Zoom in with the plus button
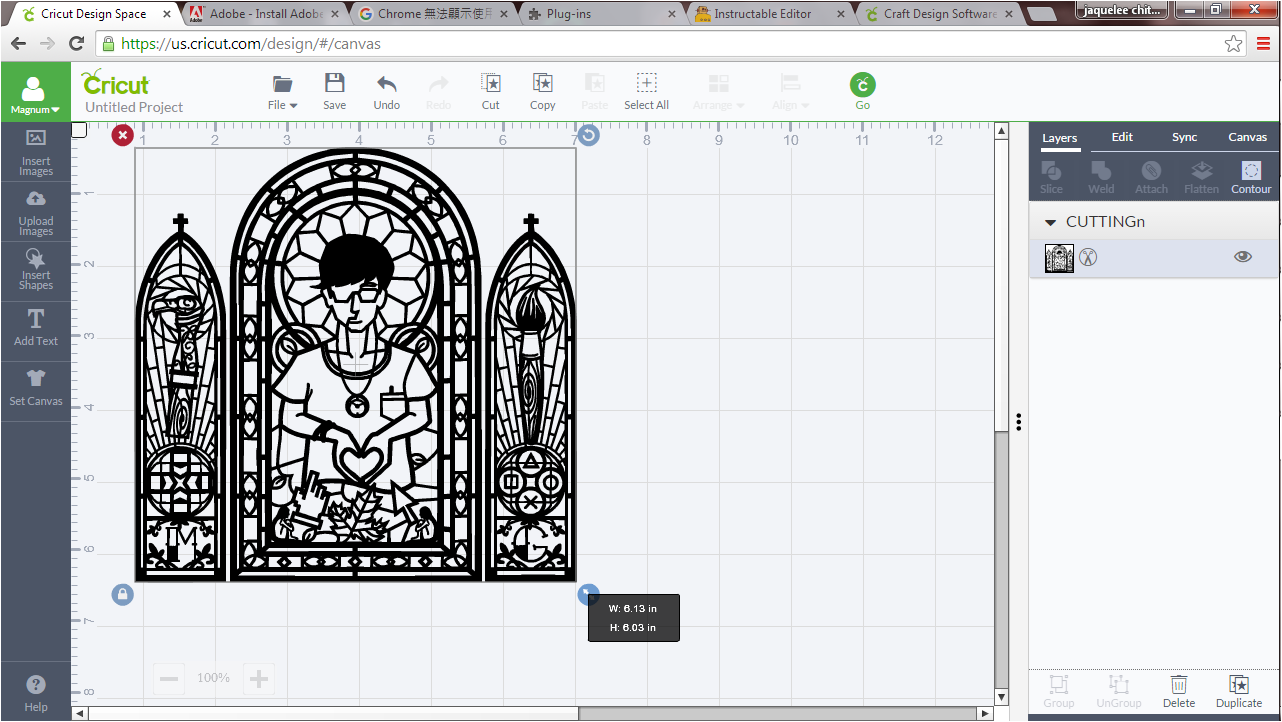Screen dimensions: 1282x722 point(259,680)
